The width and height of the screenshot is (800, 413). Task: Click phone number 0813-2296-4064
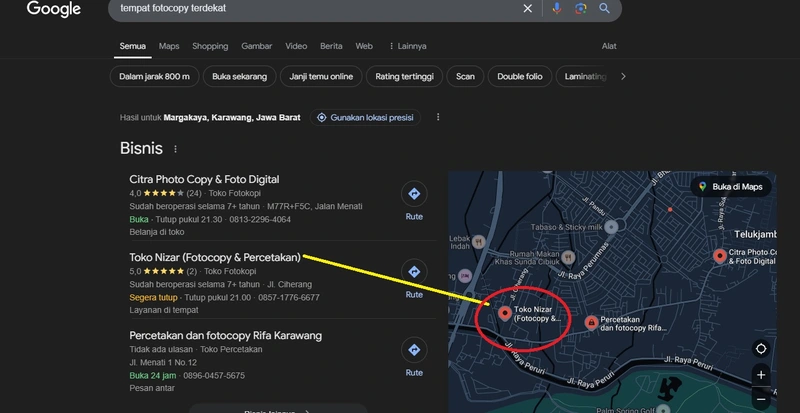tap(260, 220)
